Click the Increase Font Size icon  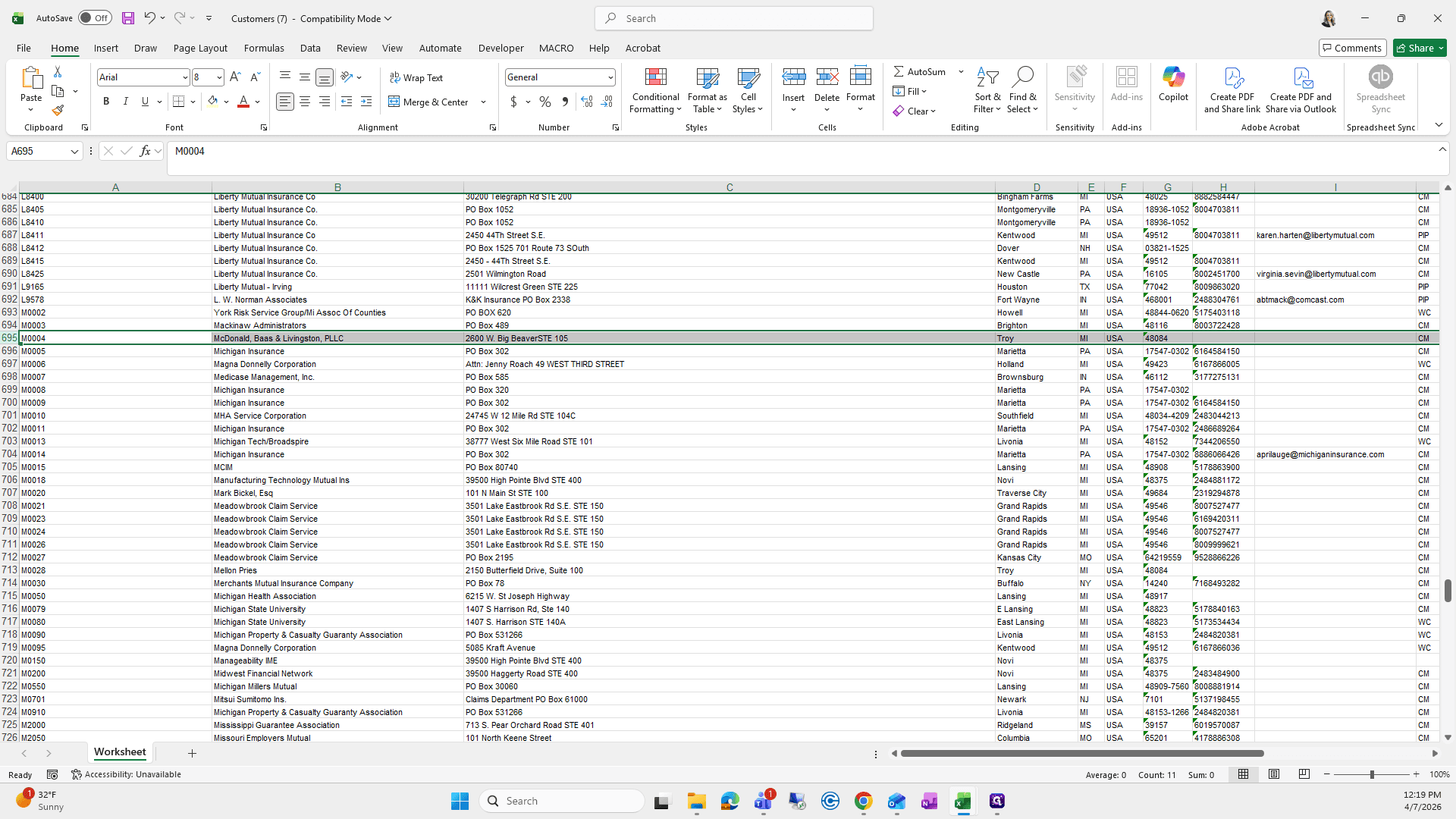[x=235, y=77]
